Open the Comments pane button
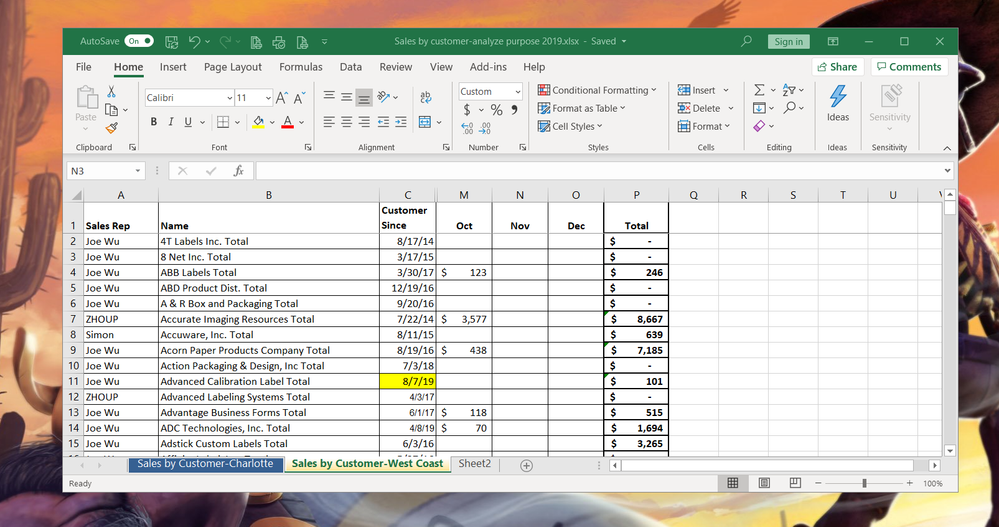This screenshot has width=999, height=527. 909,67
